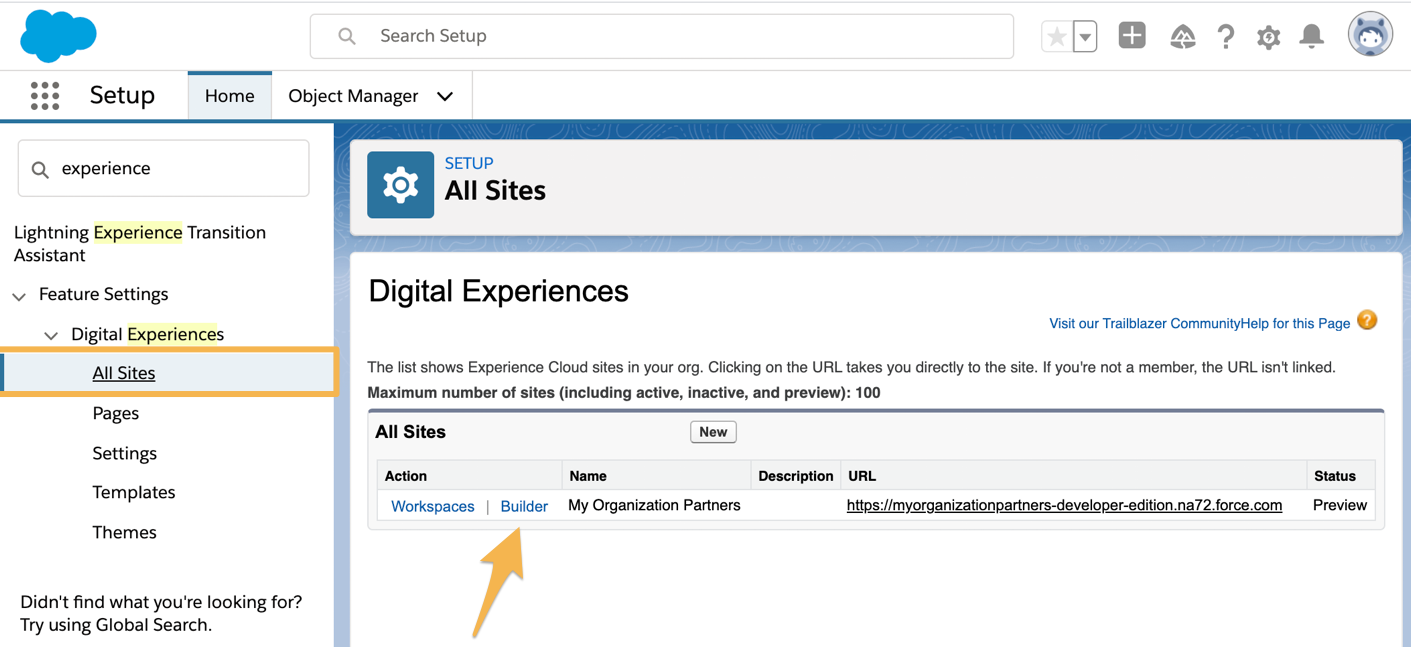Collapse the Feature Settings tree node
This screenshot has width=1411, height=647.
click(19, 296)
